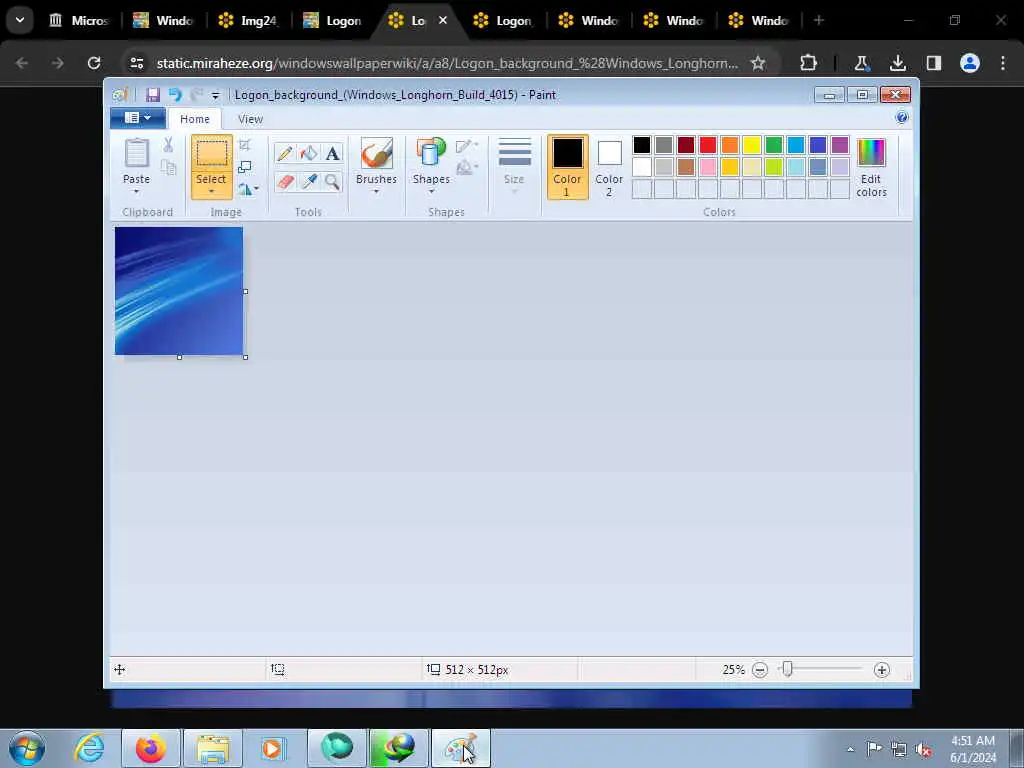Click the Crop icon in Image group
1024x768 pixels.
(x=245, y=145)
